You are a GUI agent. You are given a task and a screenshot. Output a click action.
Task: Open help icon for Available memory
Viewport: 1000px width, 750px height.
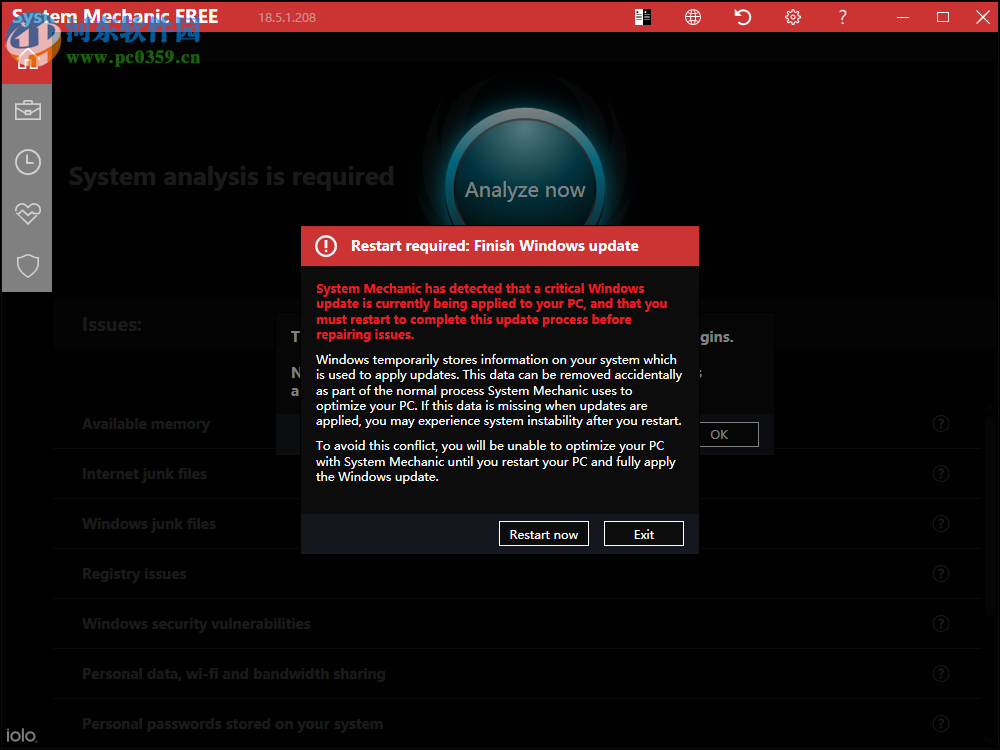941,423
